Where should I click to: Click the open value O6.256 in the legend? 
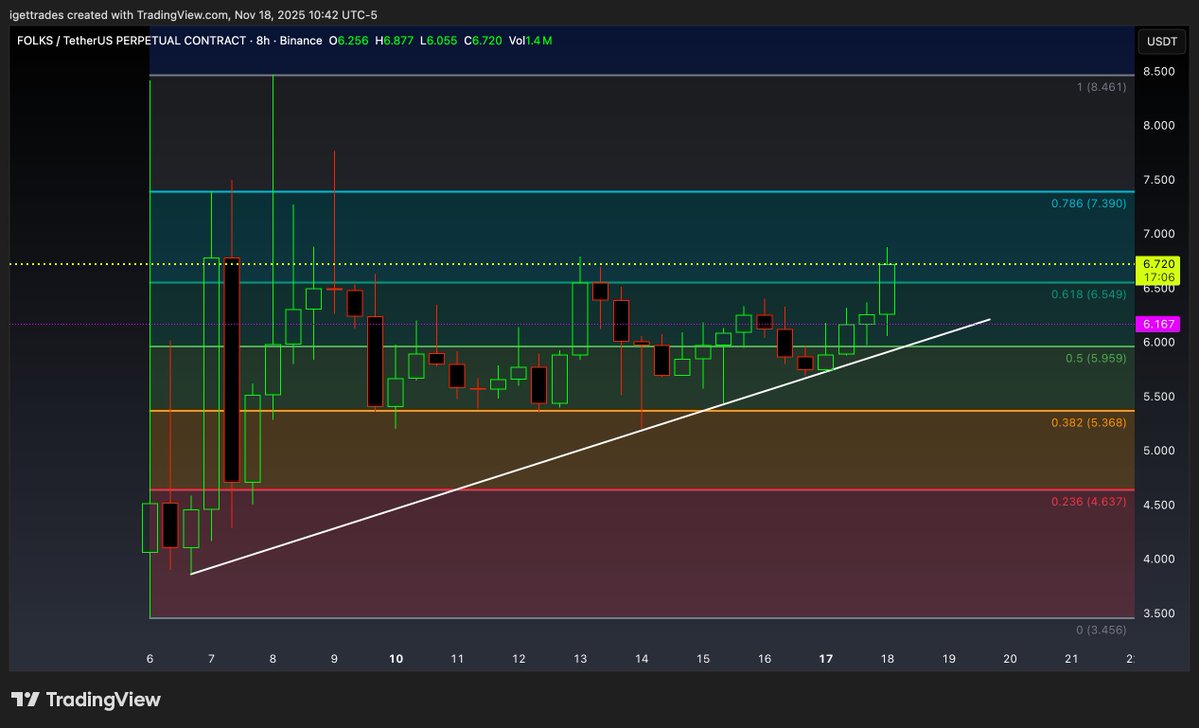click(349, 41)
